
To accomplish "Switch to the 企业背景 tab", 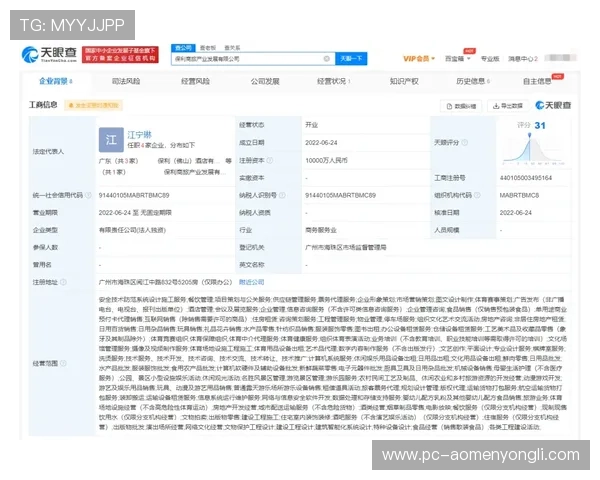I will [x=55, y=81].
